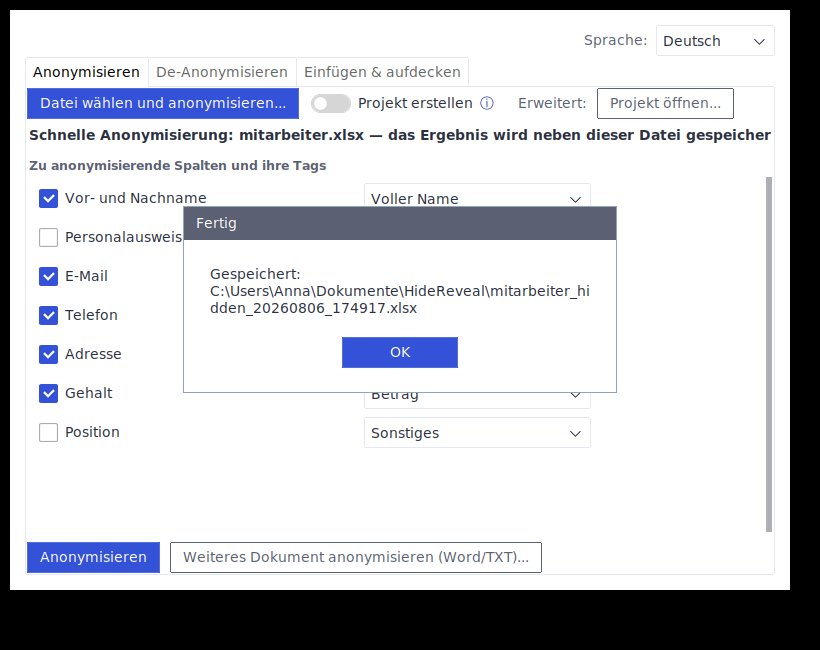Check the Personalausweis checkbox
820x650 pixels.
(x=49, y=237)
